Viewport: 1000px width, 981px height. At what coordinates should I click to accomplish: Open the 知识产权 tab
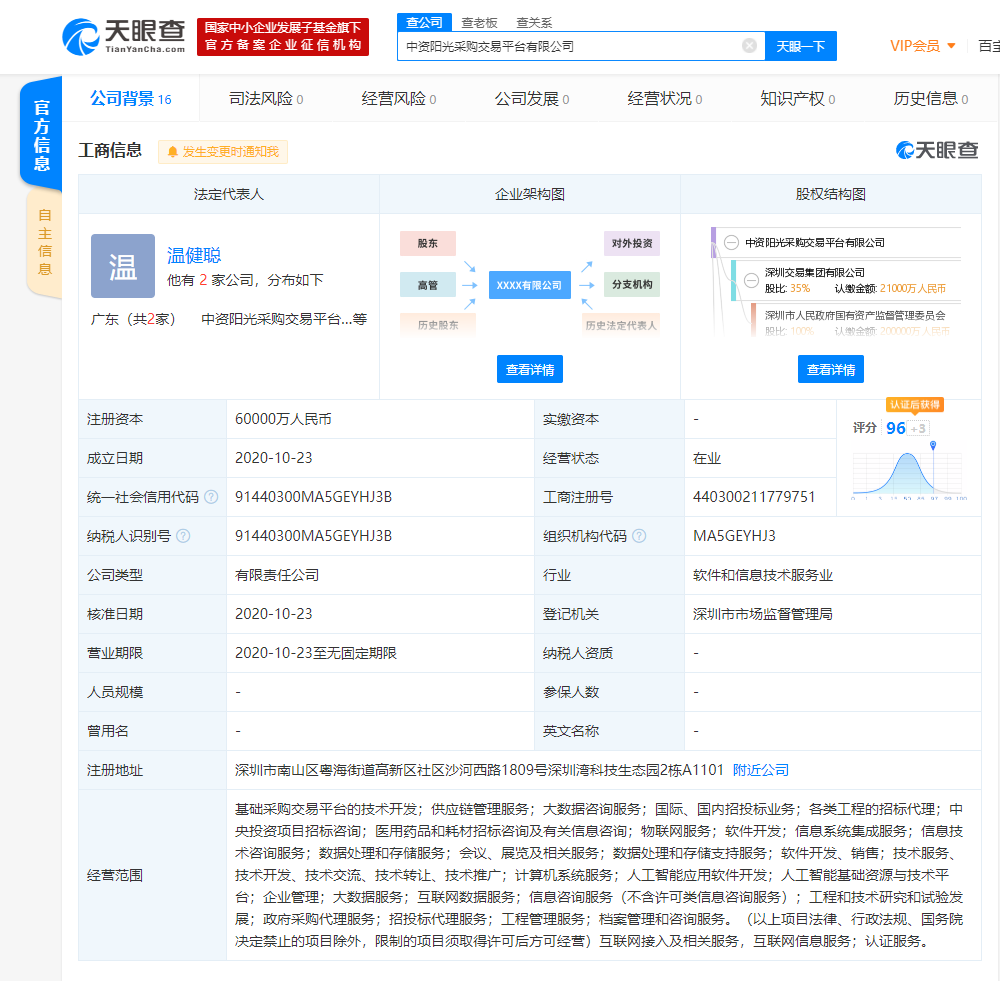point(797,99)
